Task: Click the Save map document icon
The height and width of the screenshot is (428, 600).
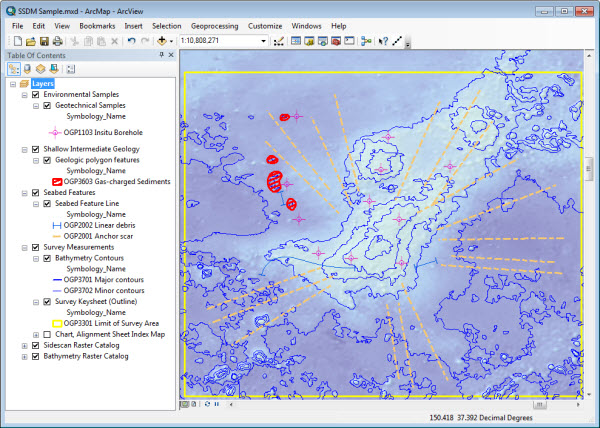Action: click(44, 41)
